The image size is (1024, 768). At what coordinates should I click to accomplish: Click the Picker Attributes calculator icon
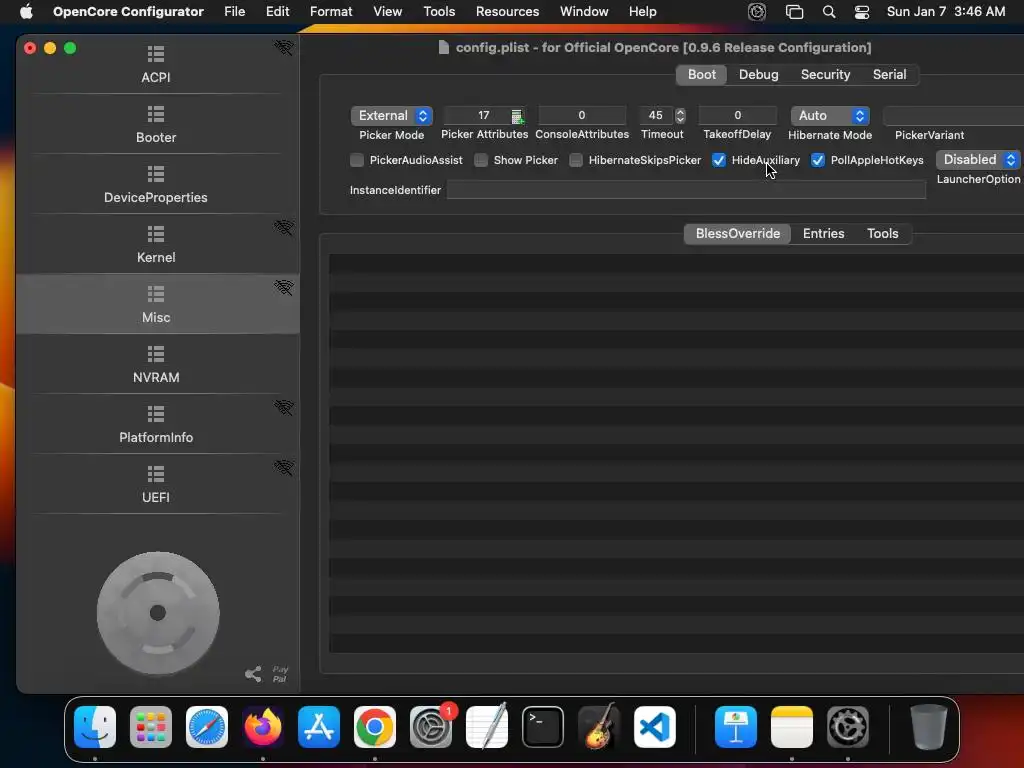tap(517, 116)
